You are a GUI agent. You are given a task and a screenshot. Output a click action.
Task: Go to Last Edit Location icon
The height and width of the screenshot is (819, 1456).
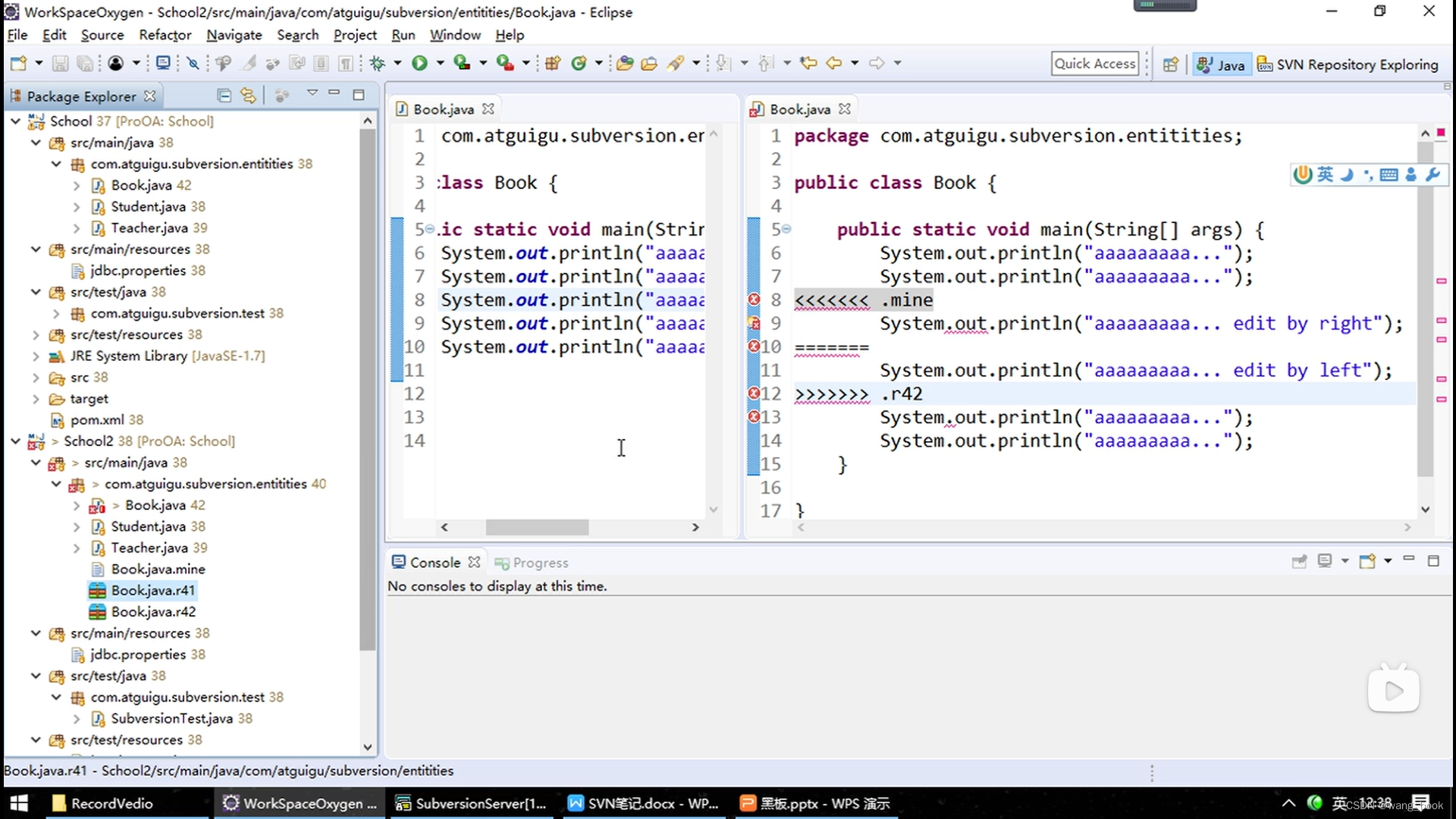(x=808, y=63)
